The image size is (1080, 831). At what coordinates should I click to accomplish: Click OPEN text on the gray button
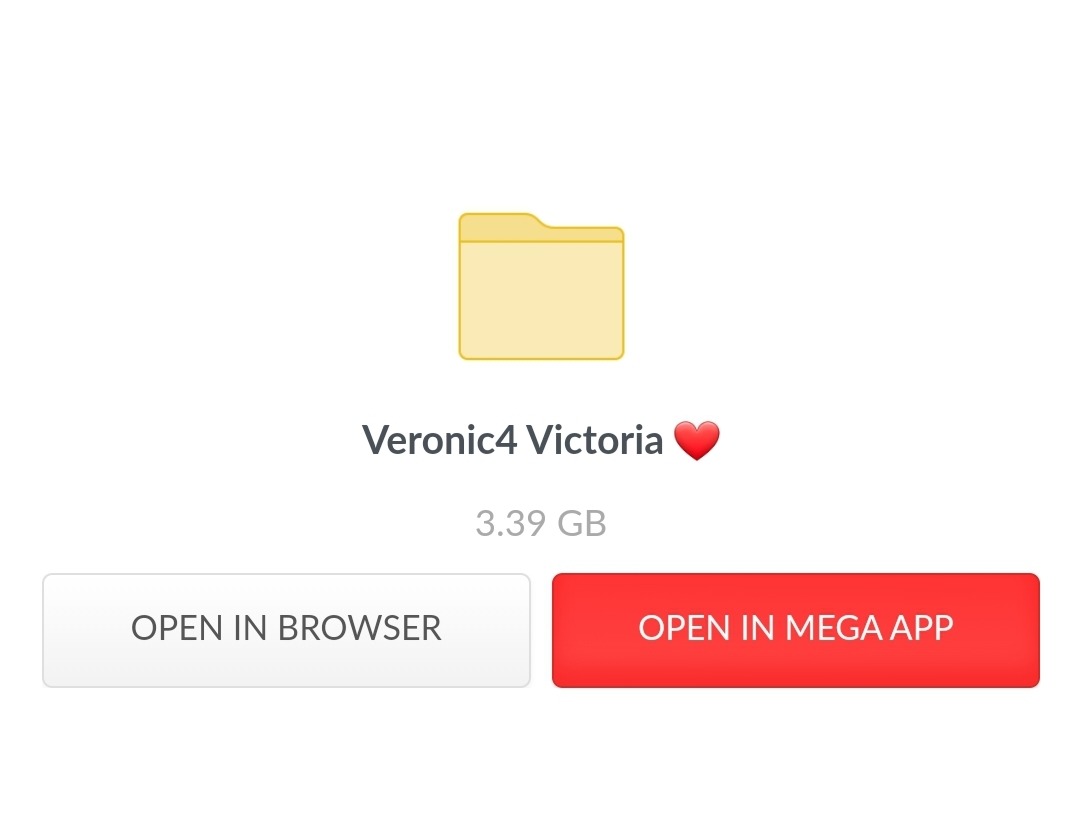pos(177,628)
